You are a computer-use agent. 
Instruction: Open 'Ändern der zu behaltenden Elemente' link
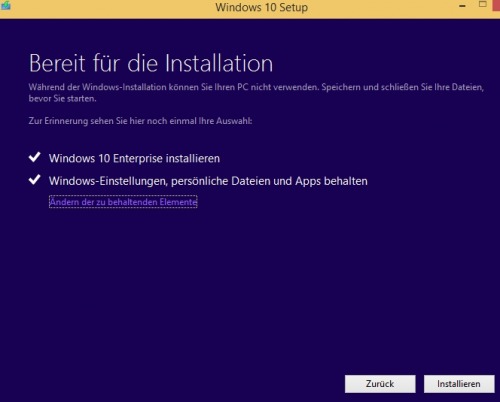[123, 202]
